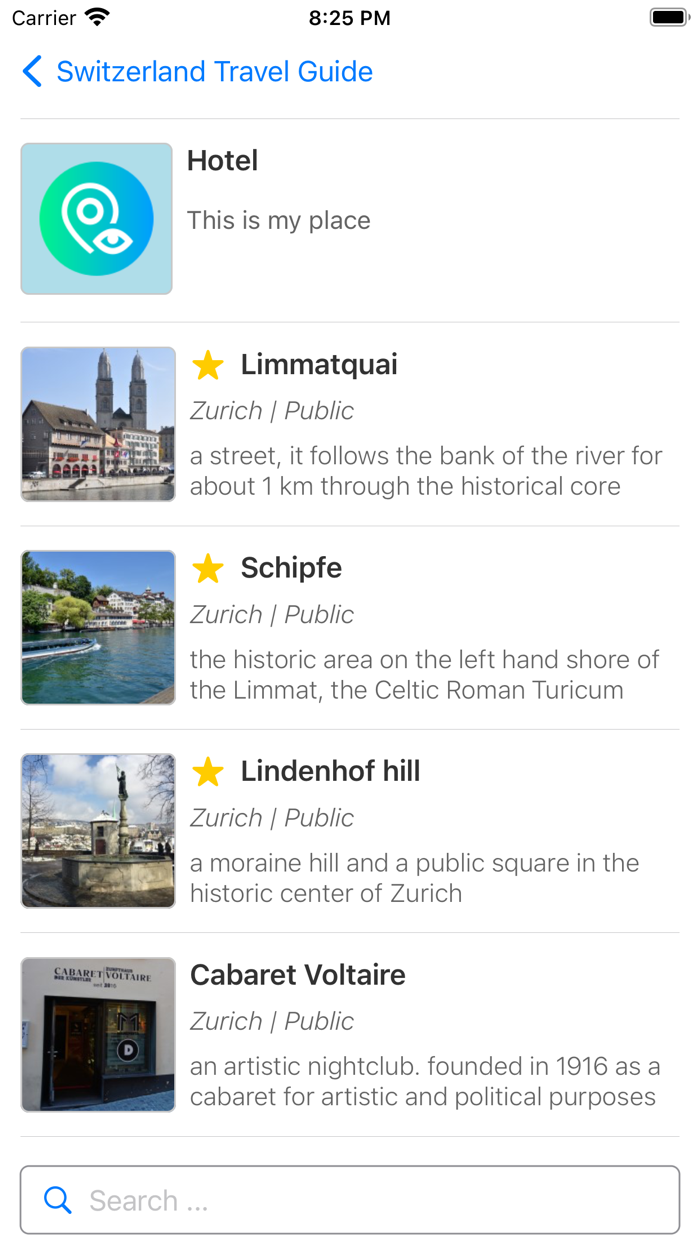Open the Switzerland Travel Guide link
The image size is (700, 1244).
[x=216, y=72]
